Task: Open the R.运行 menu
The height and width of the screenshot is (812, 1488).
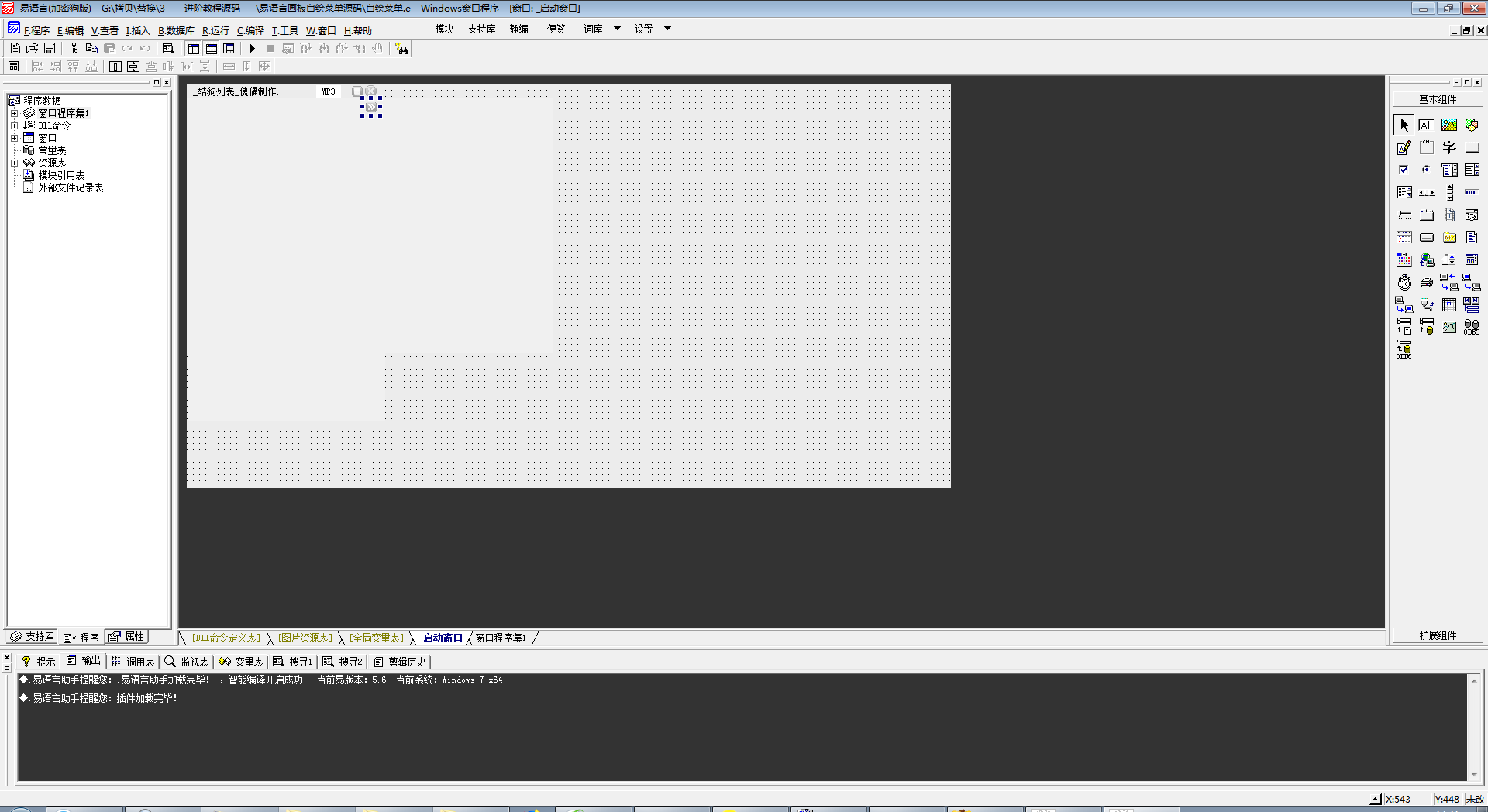Action: point(215,31)
